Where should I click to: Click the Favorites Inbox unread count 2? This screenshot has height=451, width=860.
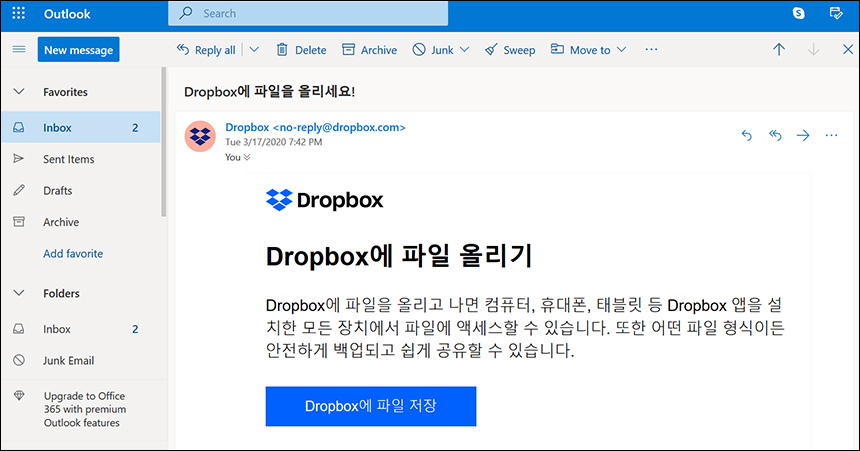[x=135, y=128]
